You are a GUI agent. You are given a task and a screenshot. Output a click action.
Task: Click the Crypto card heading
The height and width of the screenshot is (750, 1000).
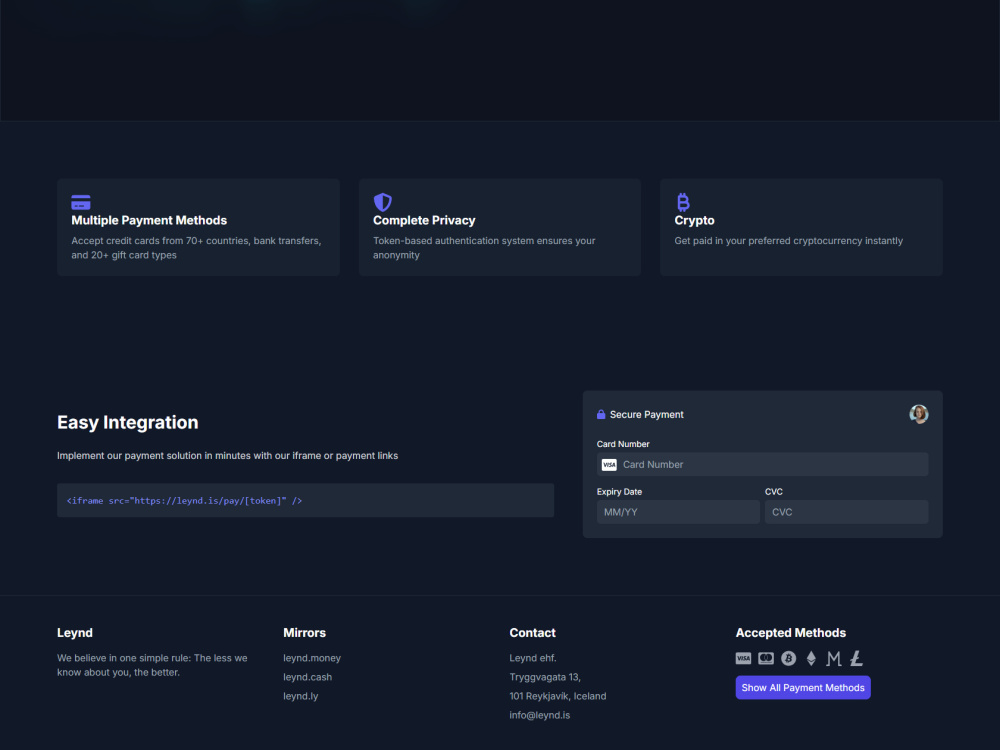tap(695, 221)
